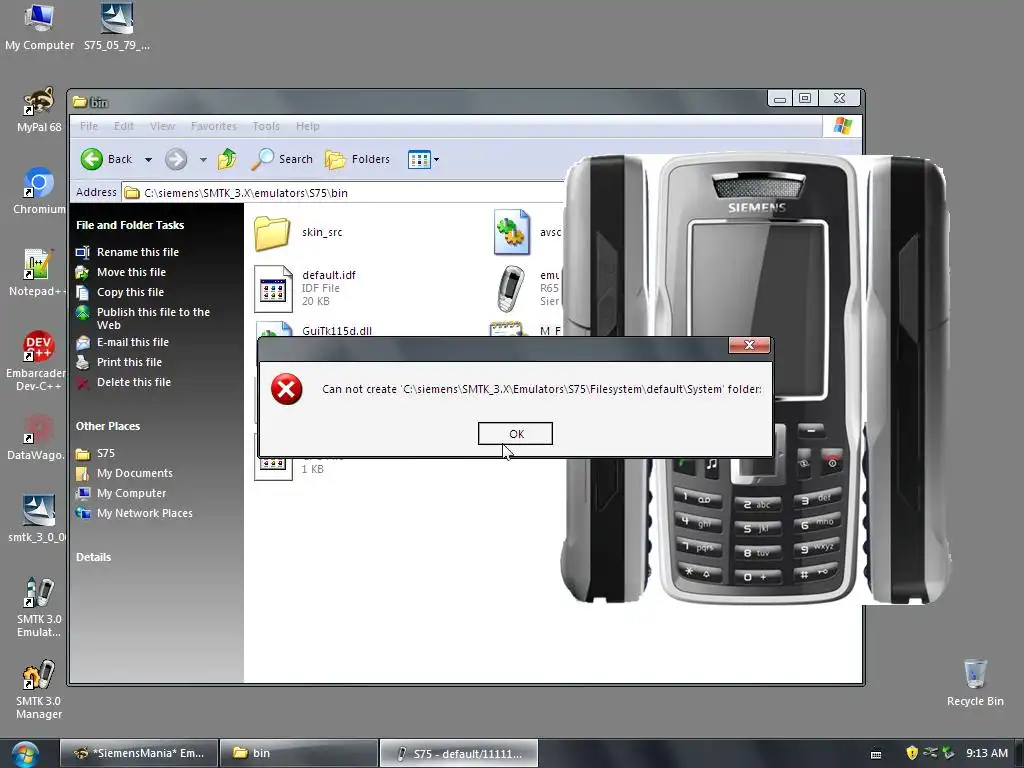The image size is (1024, 768).
Task: Open the Views dropdown button
Action: click(423, 159)
